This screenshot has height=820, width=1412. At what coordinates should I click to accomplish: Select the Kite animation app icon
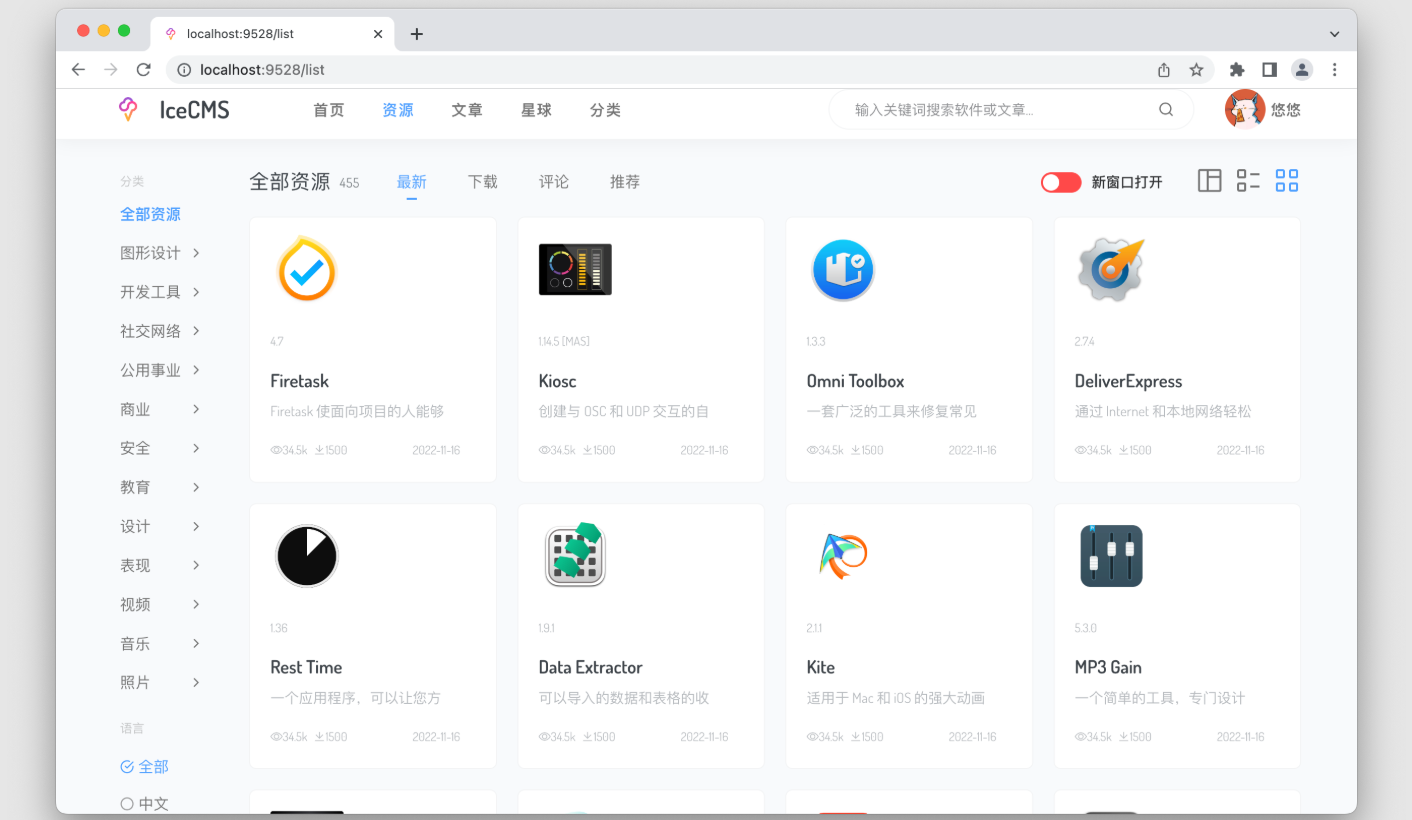point(843,556)
